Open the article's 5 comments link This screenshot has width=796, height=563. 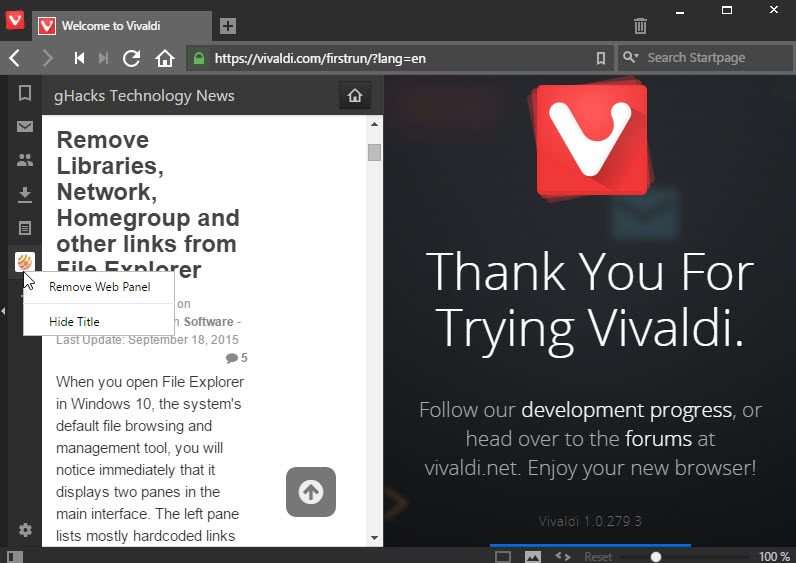pos(237,358)
